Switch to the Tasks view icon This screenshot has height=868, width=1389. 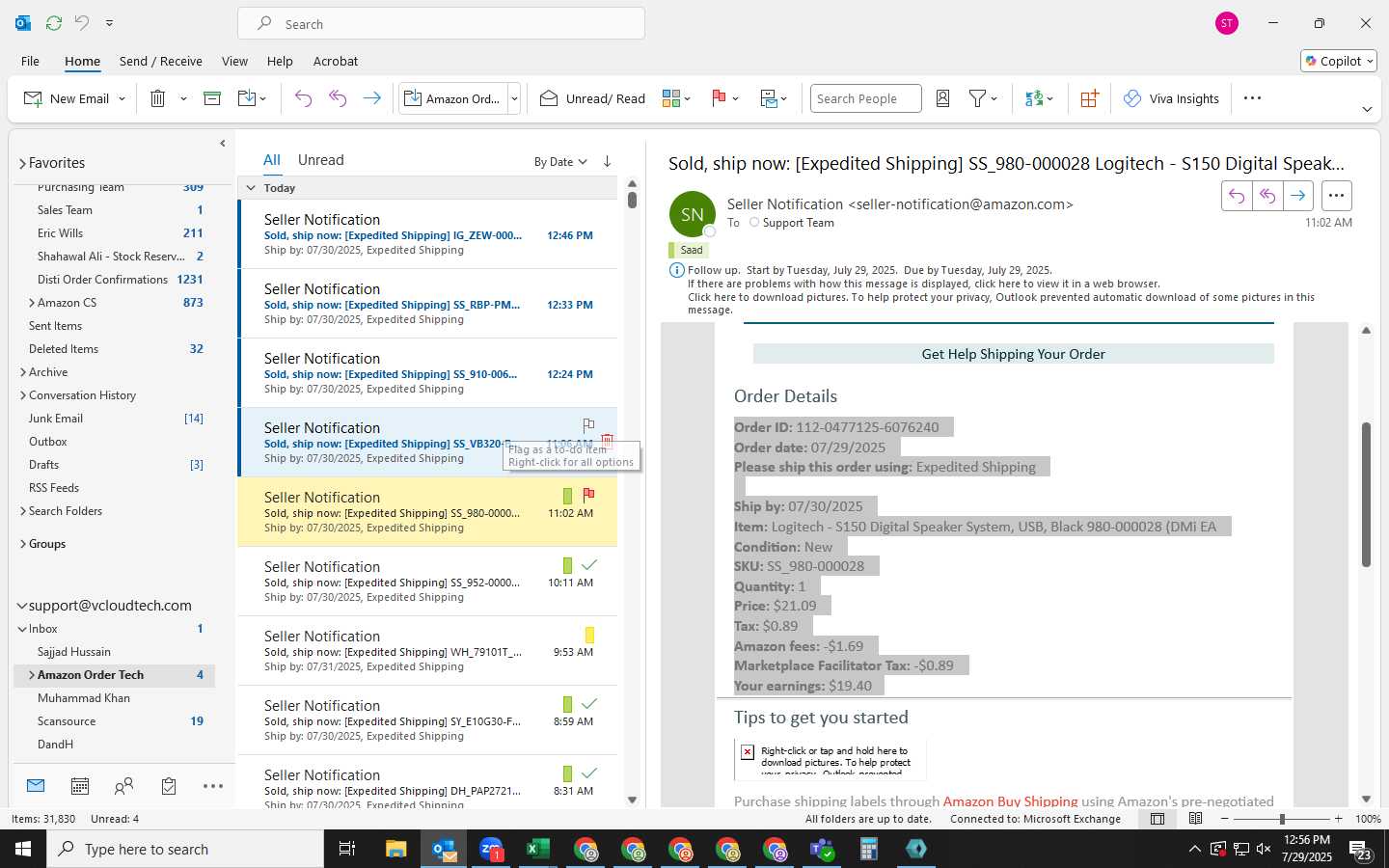pyautogui.click(x=169, y=786)
